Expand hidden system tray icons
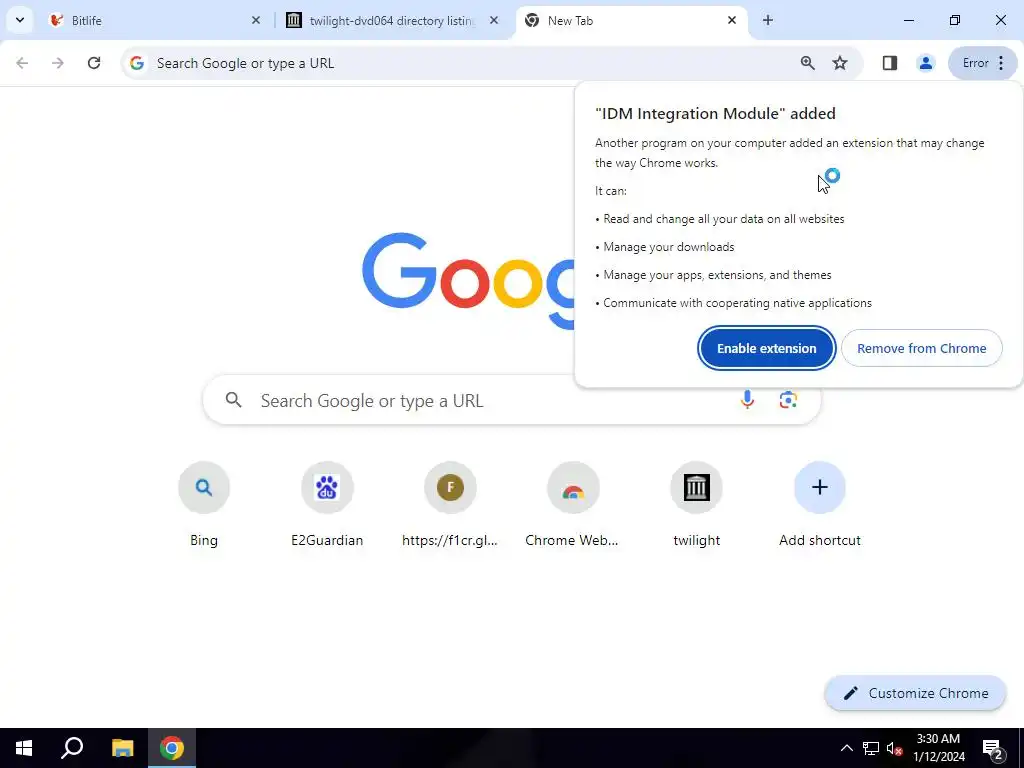The image size is (1024, 768). [x=846, y=748]
